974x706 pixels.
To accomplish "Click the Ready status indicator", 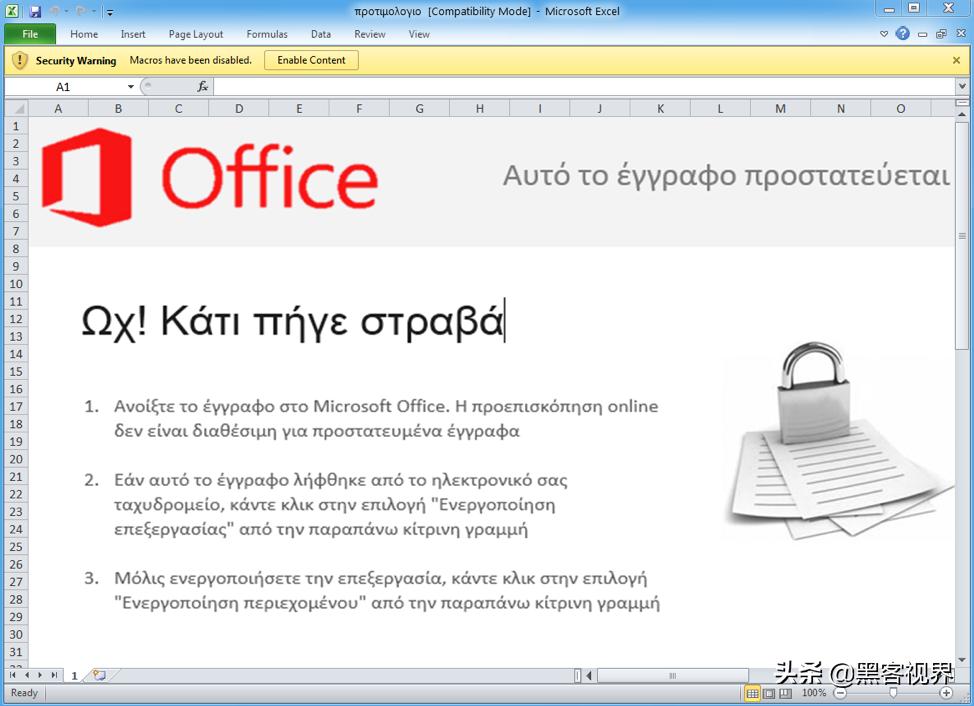I will pyautogui.click(x=24, y=693).
